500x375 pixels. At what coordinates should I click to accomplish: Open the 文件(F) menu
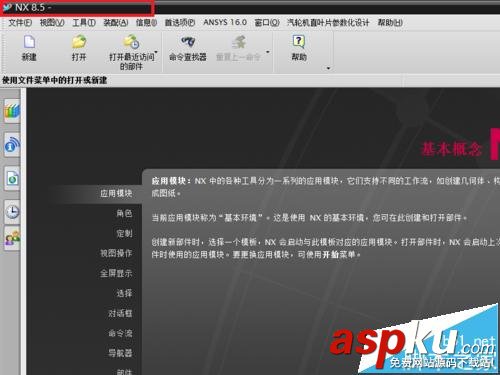(x=20, y=23)
